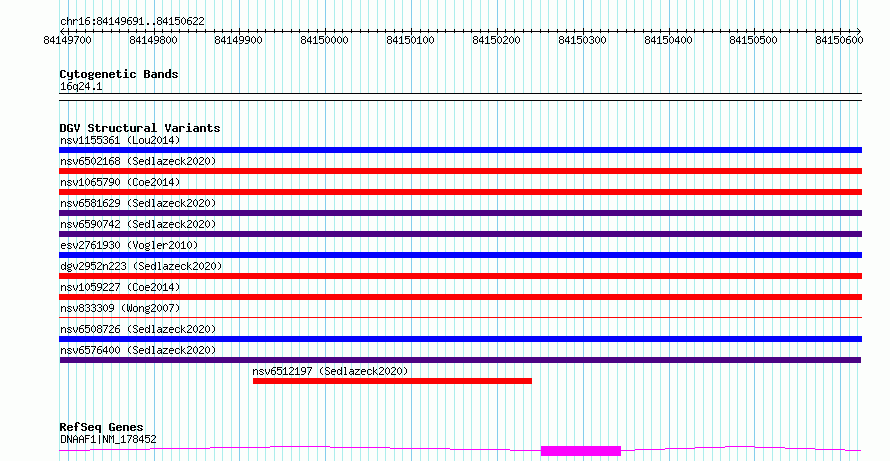Click the nsv6576400 purple variant bar
Image resolution: width=890 pixels, height=461 pixels.
click(x=460, y=360)
